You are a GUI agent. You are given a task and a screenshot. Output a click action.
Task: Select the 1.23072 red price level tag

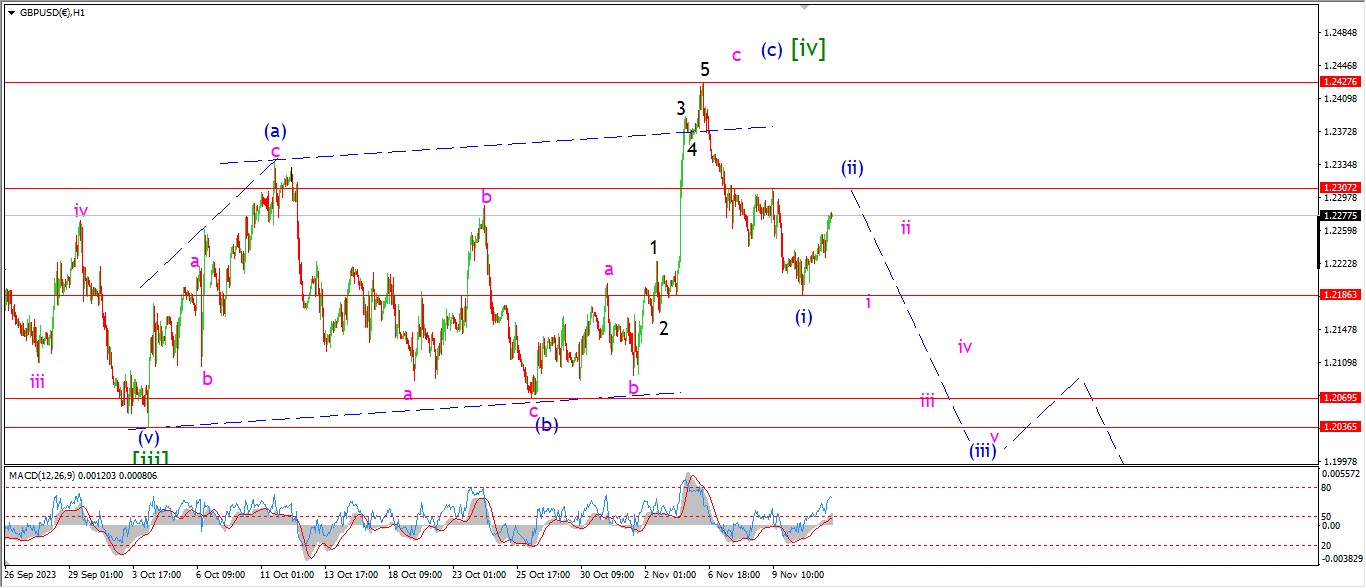[x=1338, y=188]
